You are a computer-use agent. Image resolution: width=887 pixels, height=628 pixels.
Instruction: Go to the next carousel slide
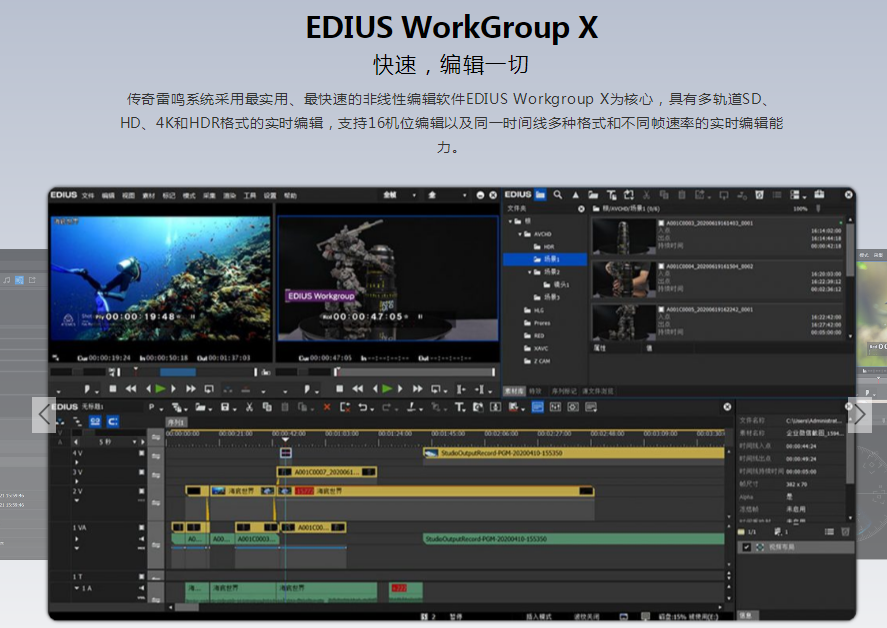pyautogui.click(x=860, y=415)
